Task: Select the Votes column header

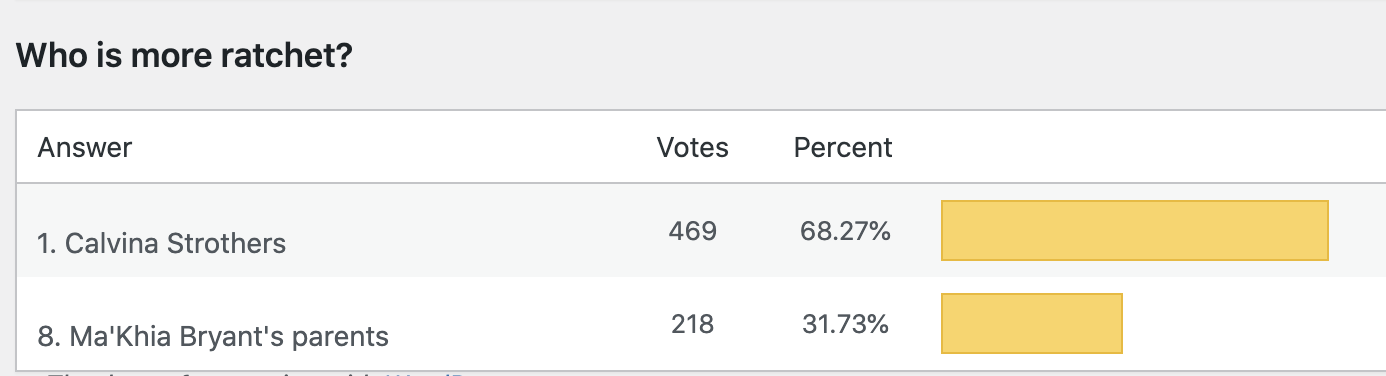Action: pos(693,148)
